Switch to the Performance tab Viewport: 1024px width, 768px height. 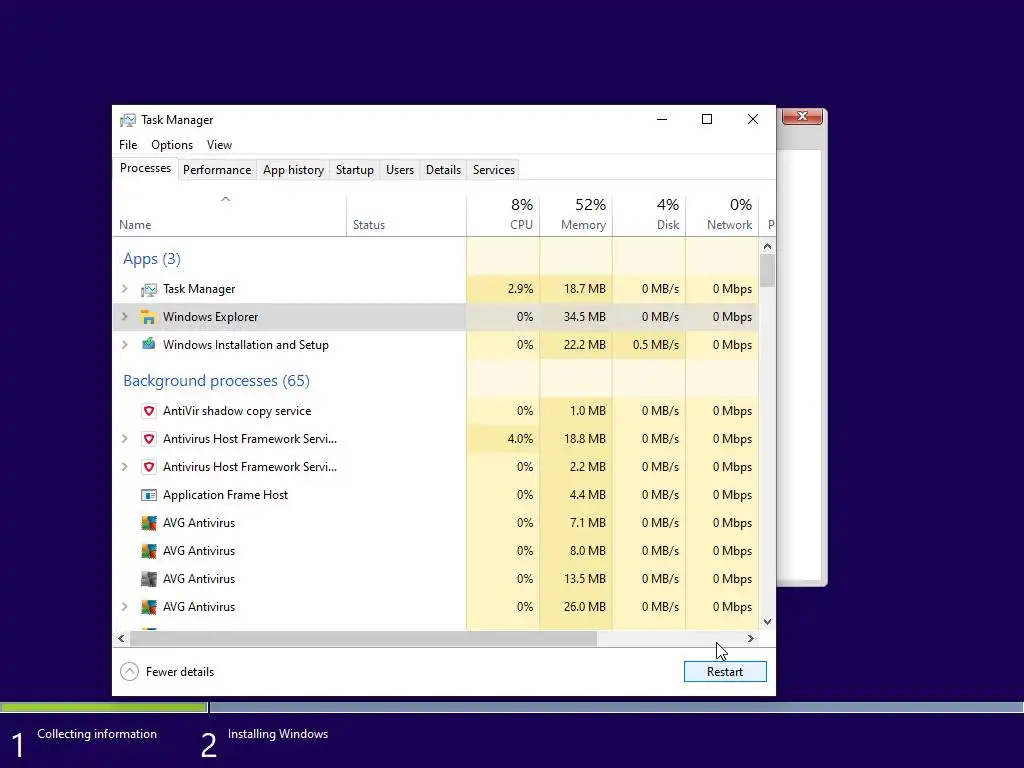[217, 170]
